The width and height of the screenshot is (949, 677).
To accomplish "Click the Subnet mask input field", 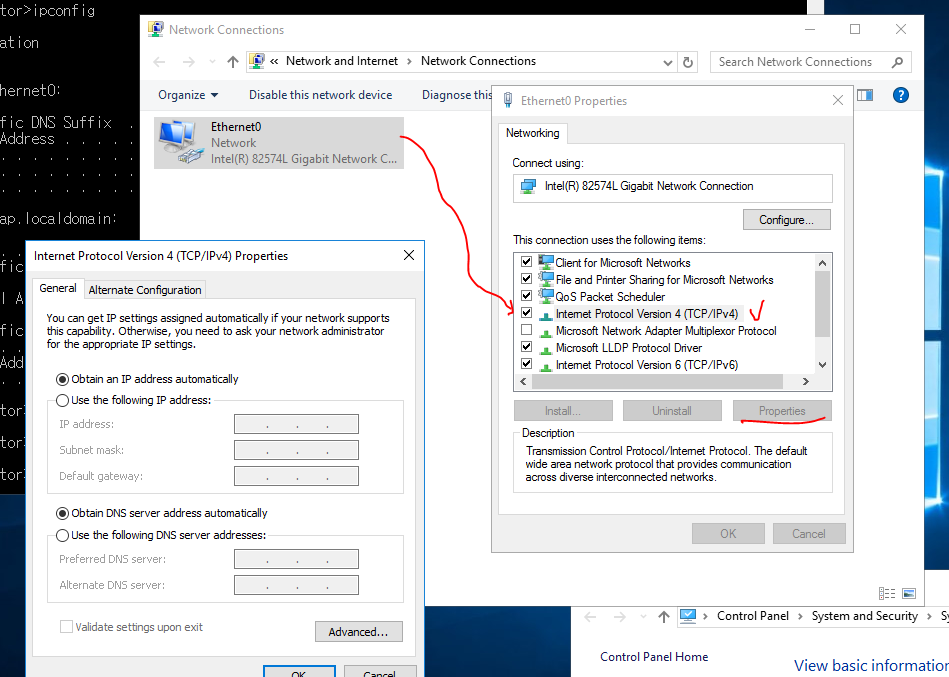I will pyautogui.click(x=297, y=450).
